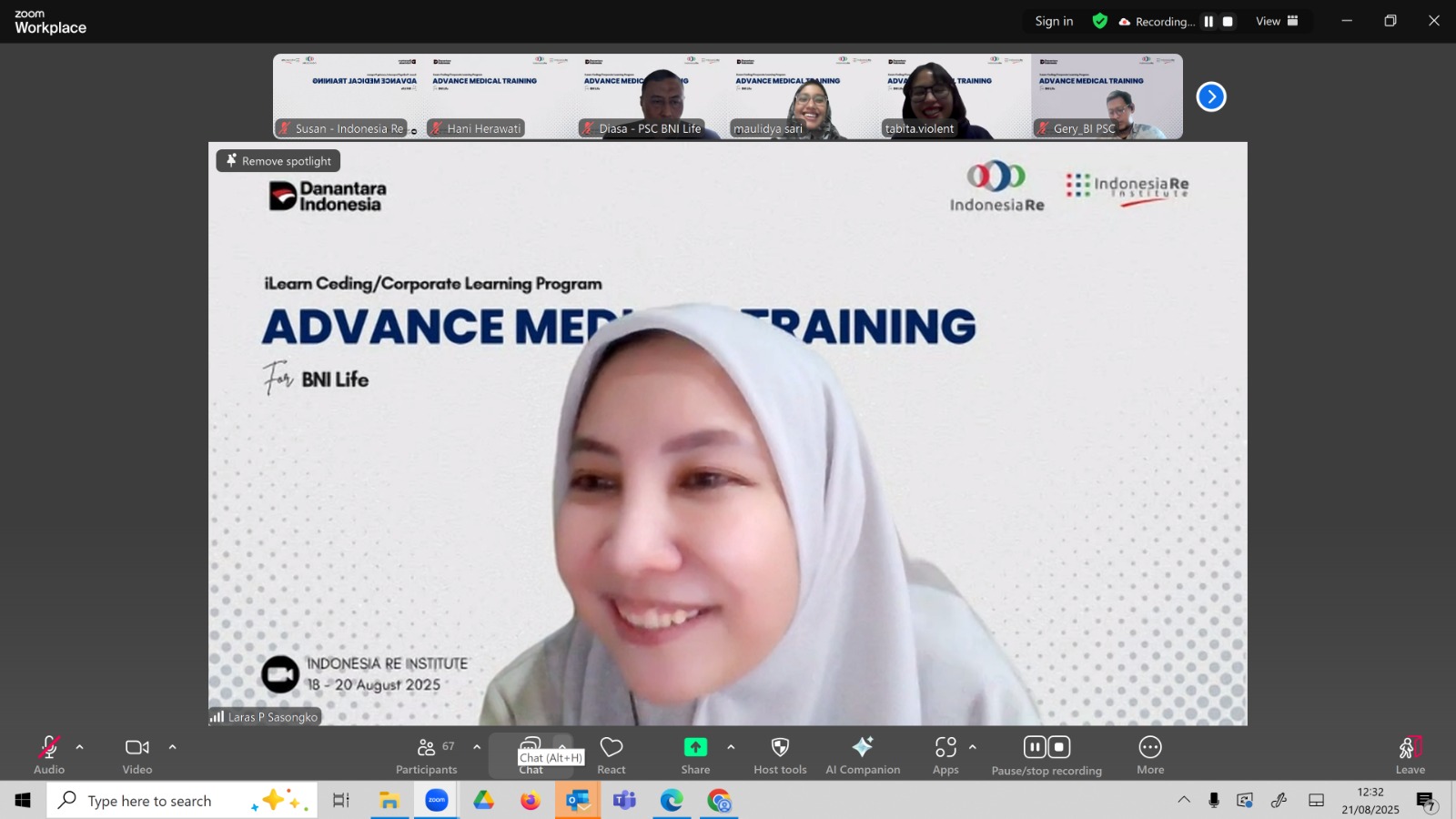Expand the Video options arrow
1456x819 pixels.
coord(173,747)
